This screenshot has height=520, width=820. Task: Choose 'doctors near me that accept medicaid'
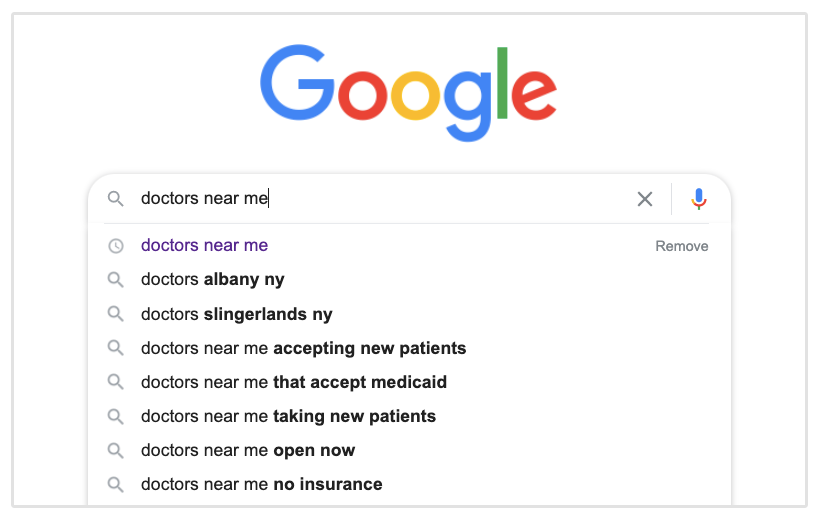pos(294,382)
